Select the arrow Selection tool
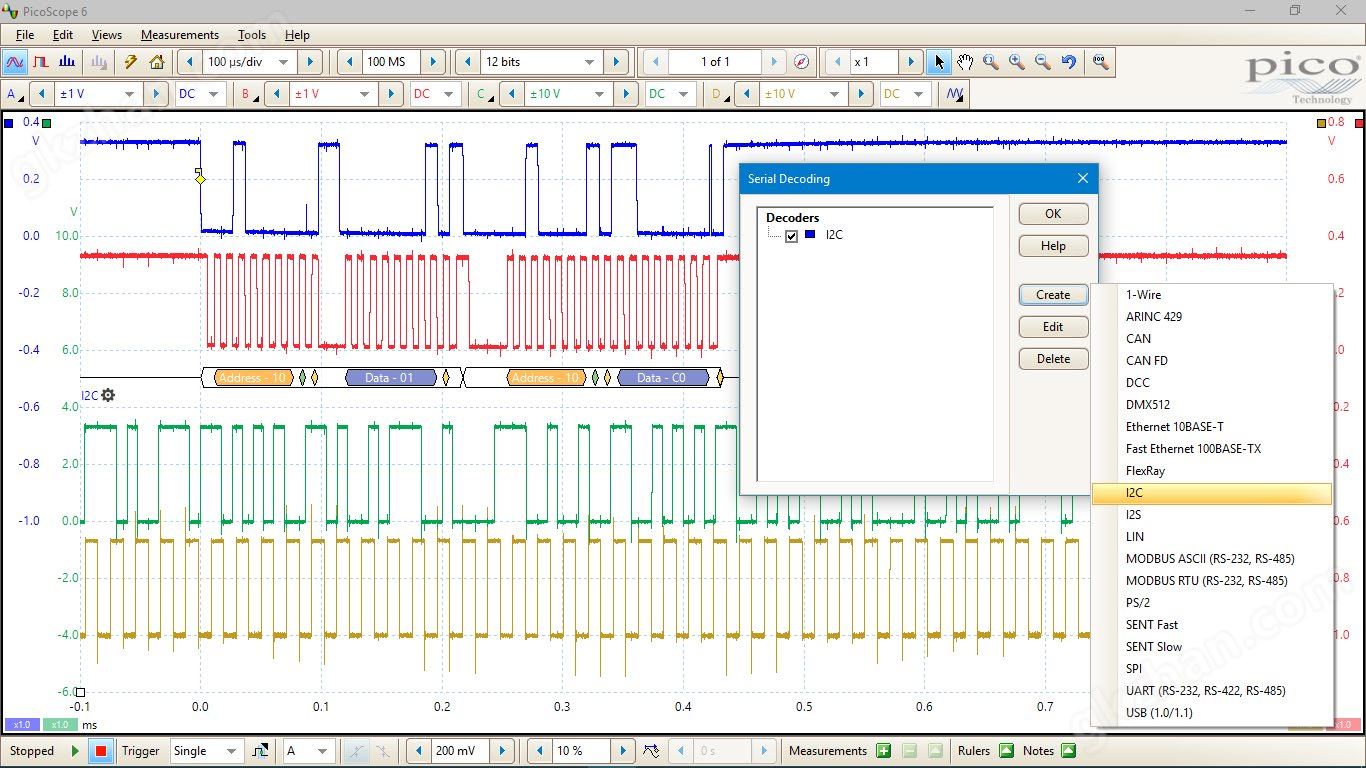Screen dimensions: 1366x768 click(938, 62)
